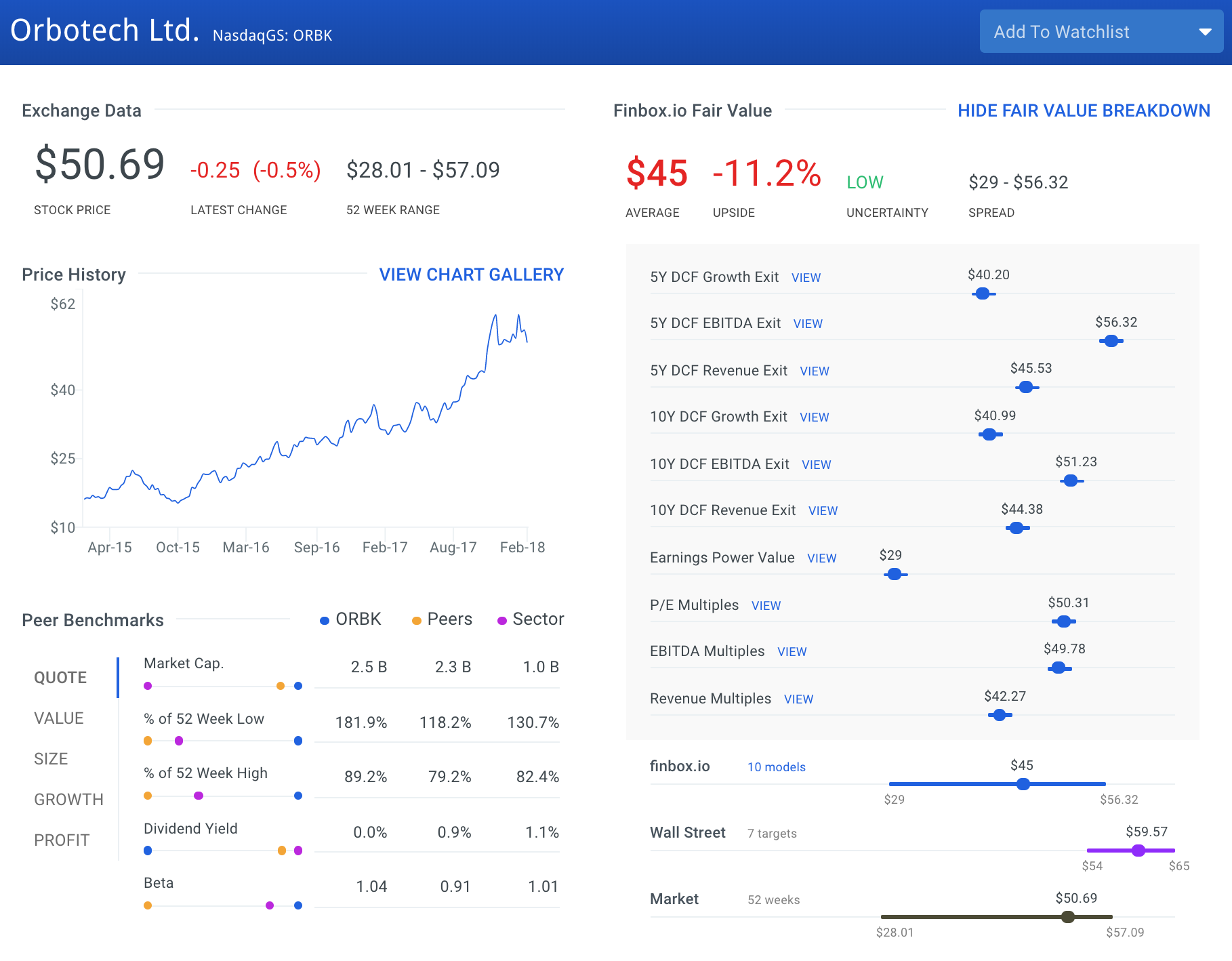Select the QUOTE benchmark tab
This screenshot has height=961, width=1232.
(60, 678)
